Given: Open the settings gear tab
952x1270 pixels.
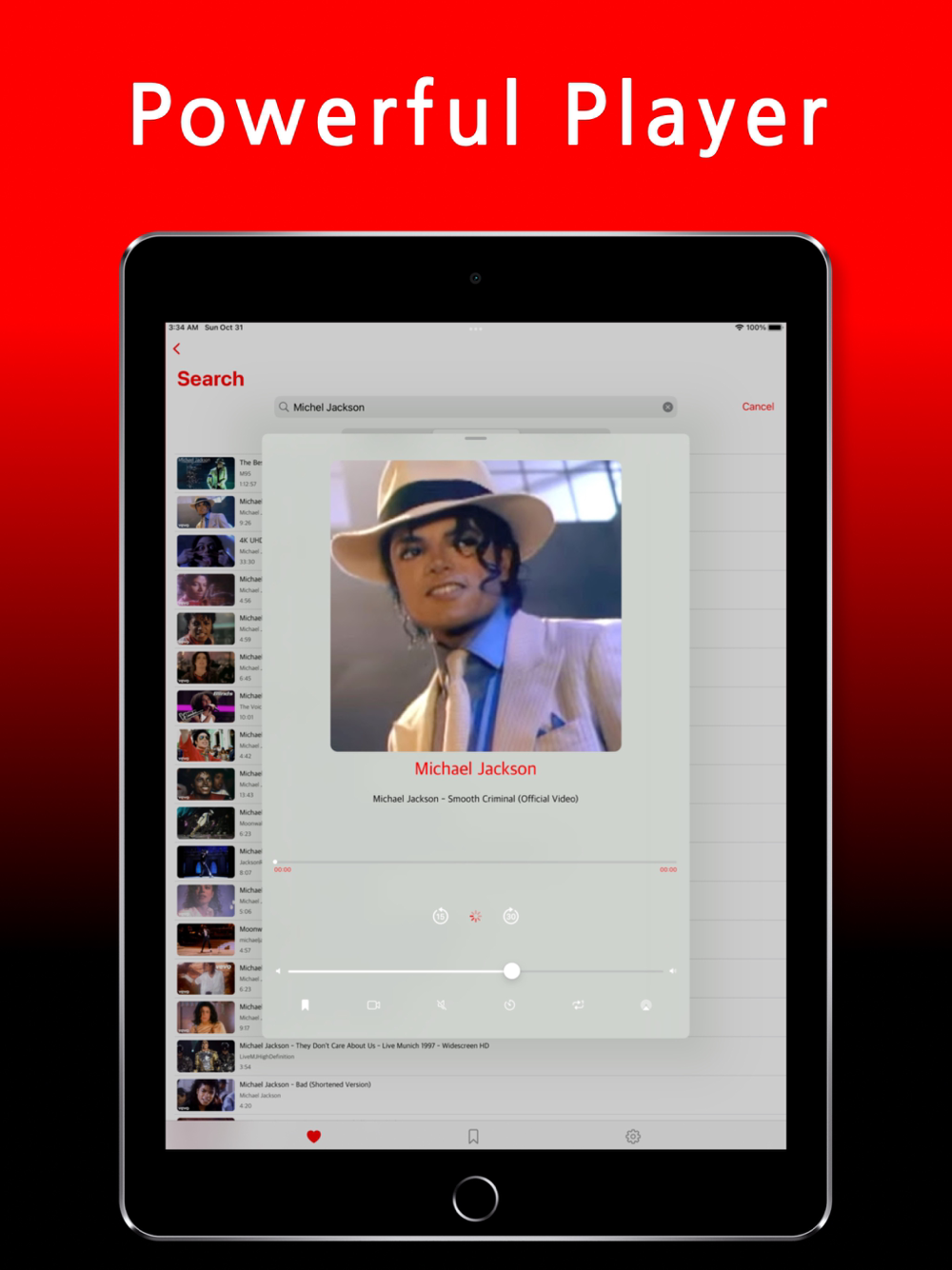Looking at the screenshot, I should point(633,1136).
